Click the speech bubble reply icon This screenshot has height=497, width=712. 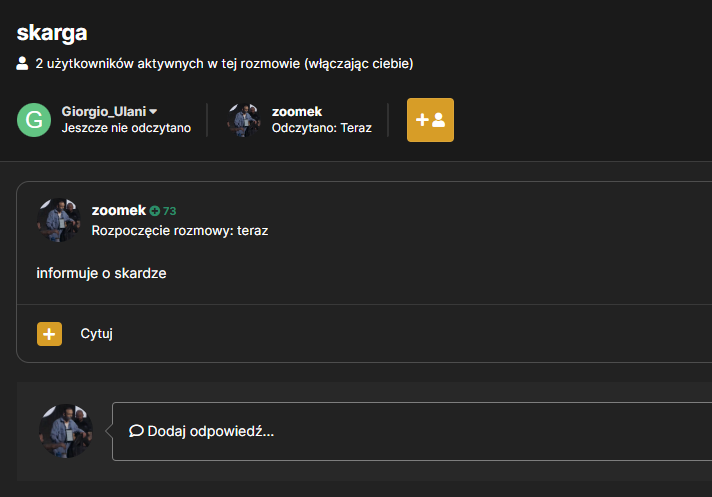(x=136, y=431)
